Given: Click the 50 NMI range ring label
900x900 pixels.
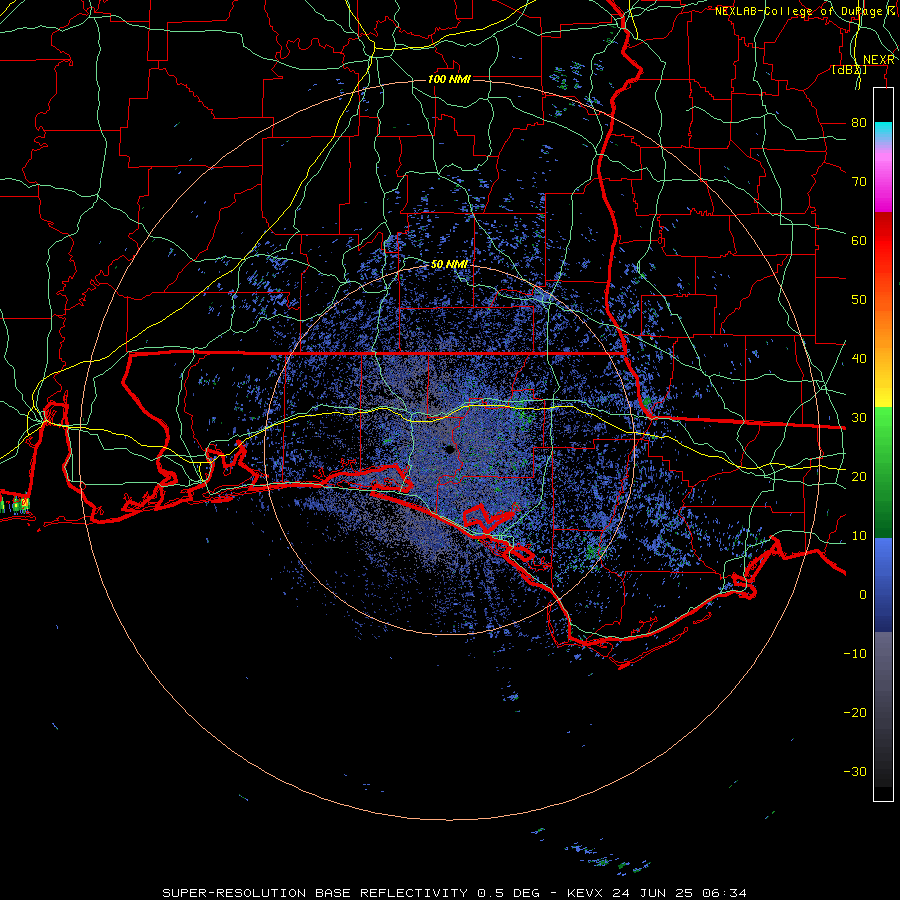Looking at the screenshot, I should [449, 264].
